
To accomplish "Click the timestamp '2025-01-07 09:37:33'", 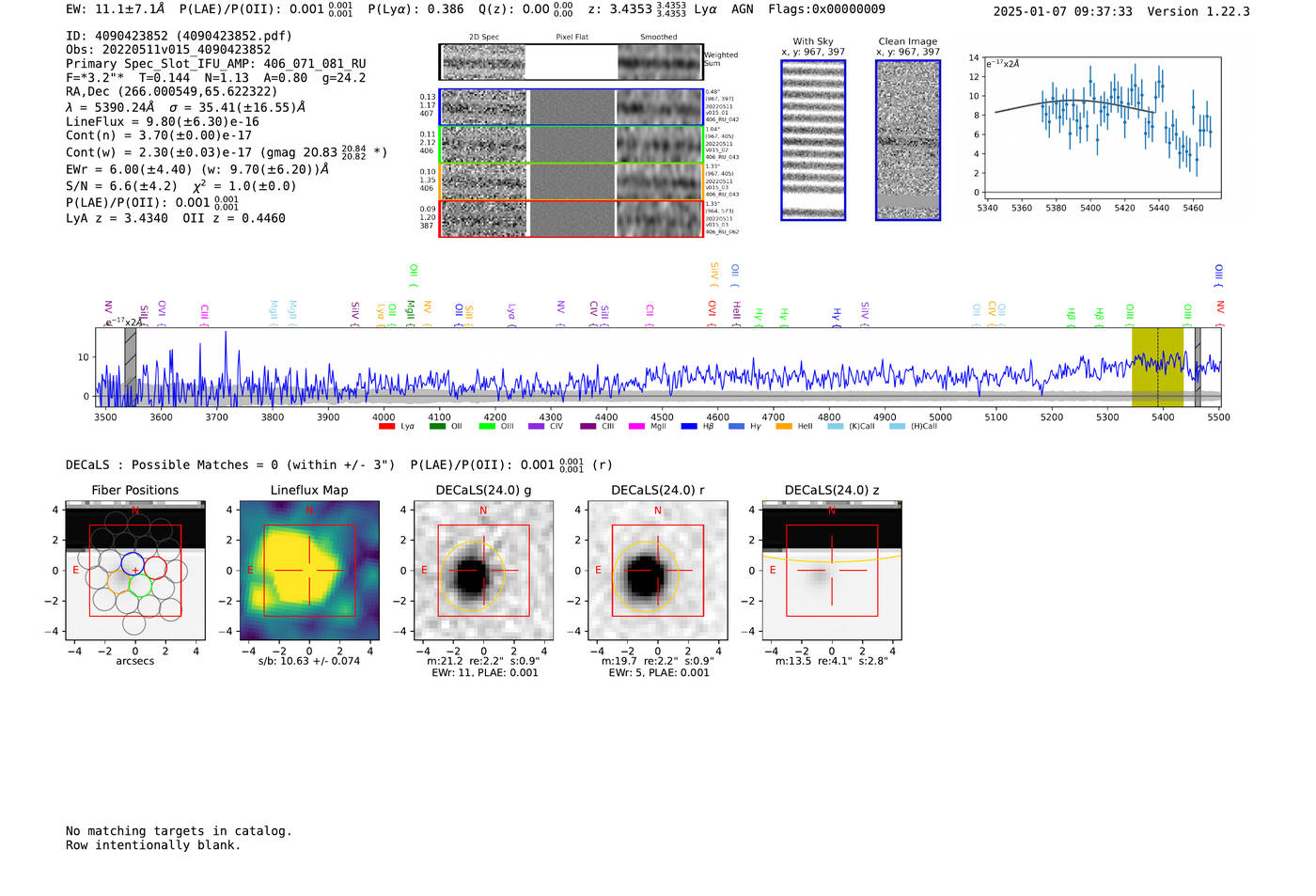I will coord(1063,12).
